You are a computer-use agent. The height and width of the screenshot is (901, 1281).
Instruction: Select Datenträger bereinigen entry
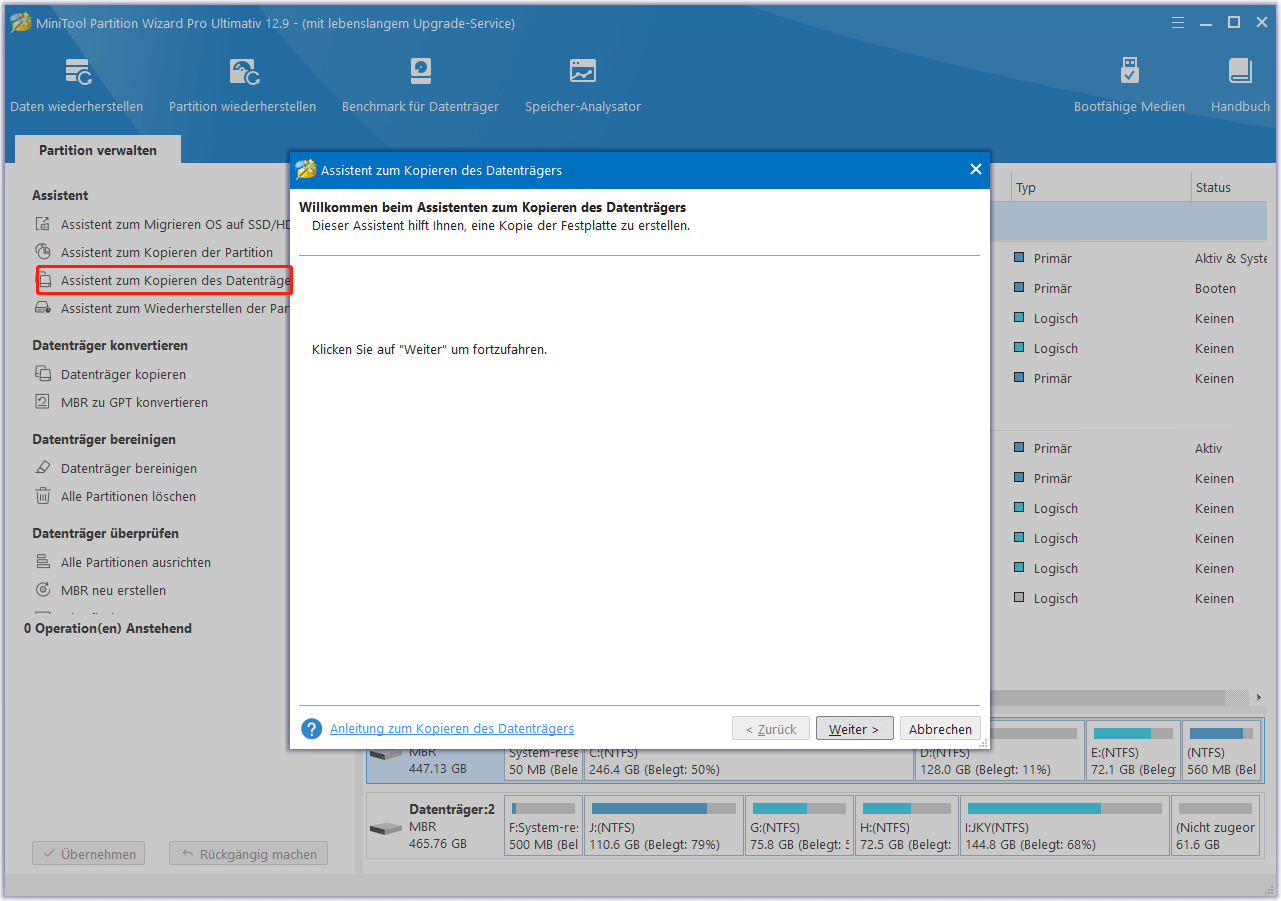pyautogui.click(x=129, y=468)
